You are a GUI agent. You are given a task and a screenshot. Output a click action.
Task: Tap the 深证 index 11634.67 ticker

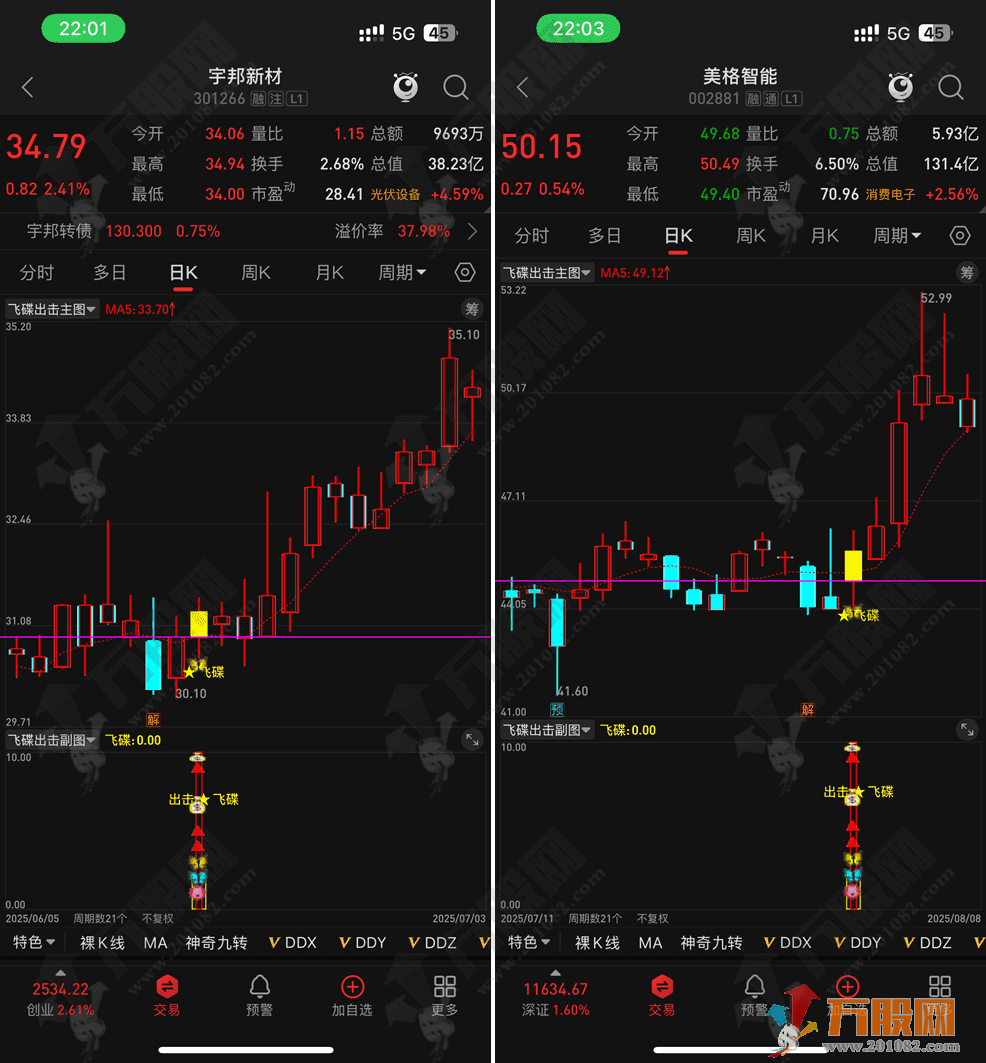pyautogui.click(x=555, y=999)
